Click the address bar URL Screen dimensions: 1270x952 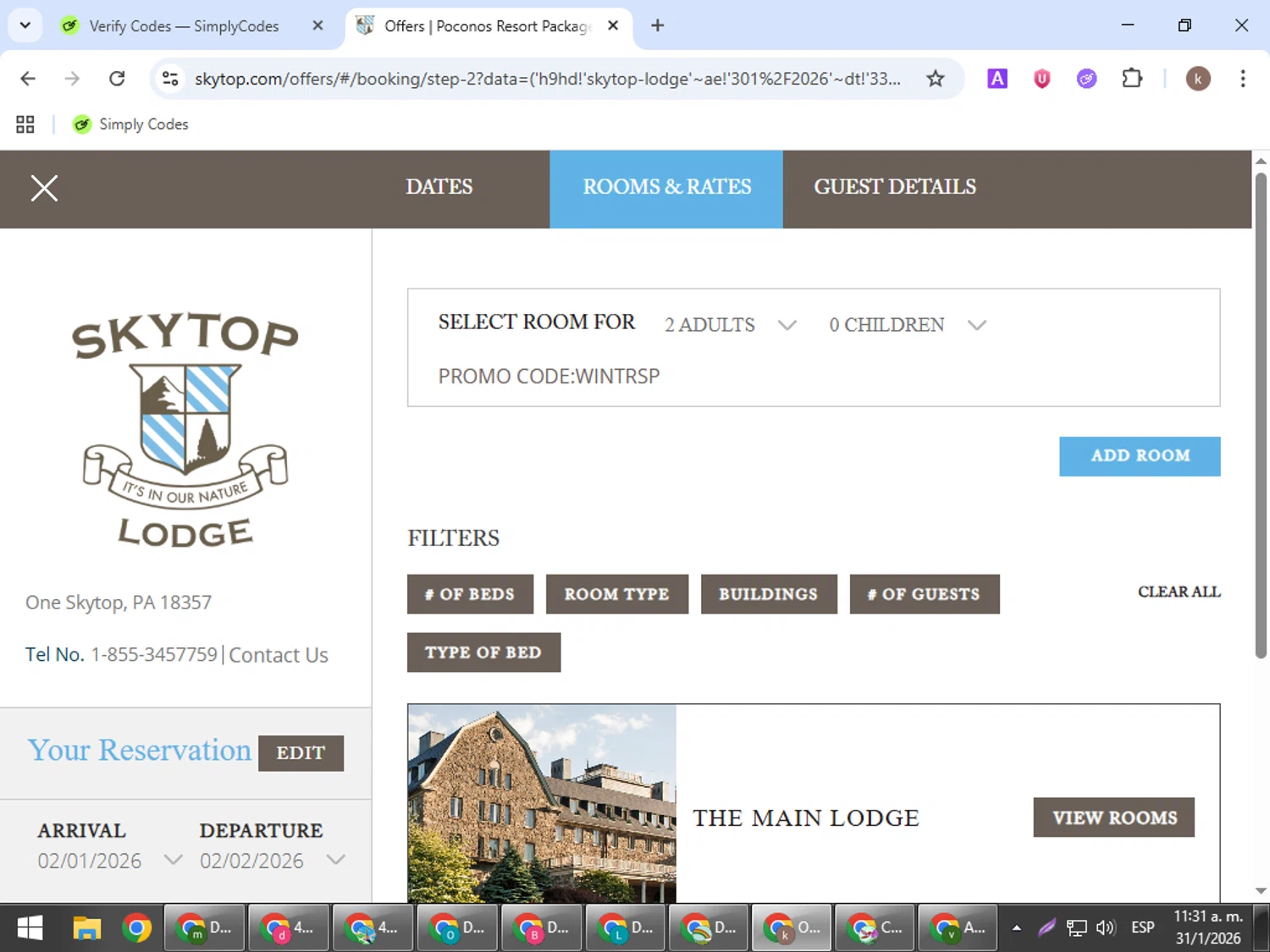(x=547, y=79)
